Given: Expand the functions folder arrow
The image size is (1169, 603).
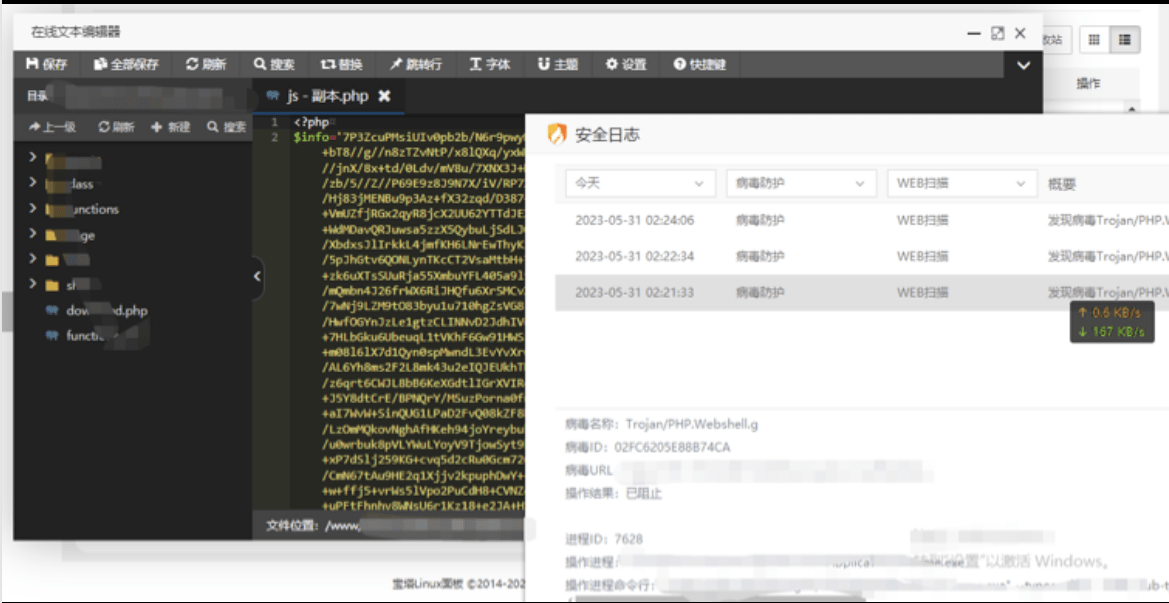Looking at the screenshot, I should (x=33, y=209).
